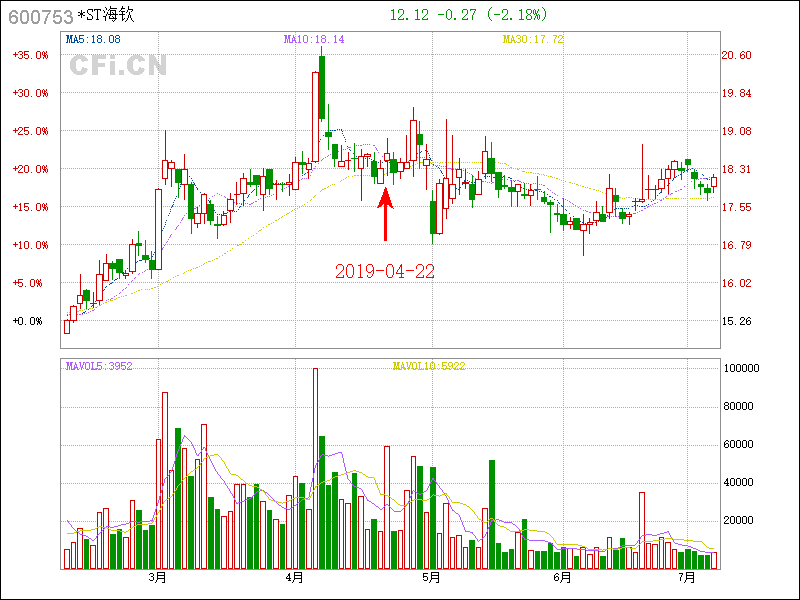Click the MAVOL10:5922 volume label

pyautogui.click(x=429, y=366)
